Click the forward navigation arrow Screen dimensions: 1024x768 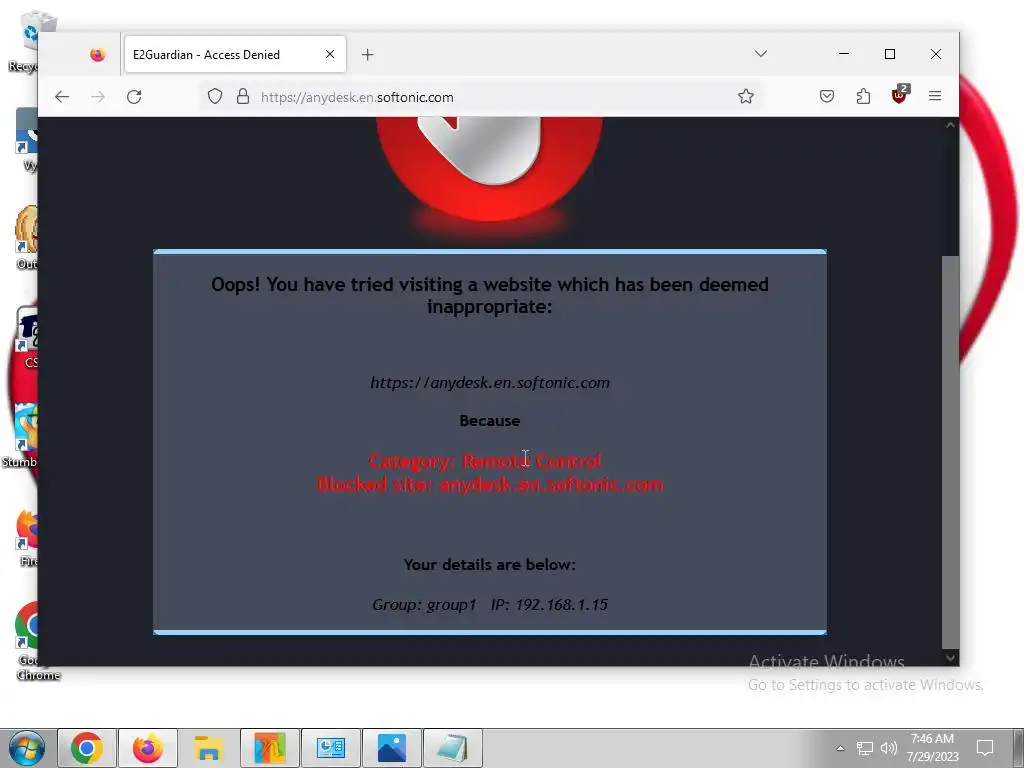[x=98, y=97]
